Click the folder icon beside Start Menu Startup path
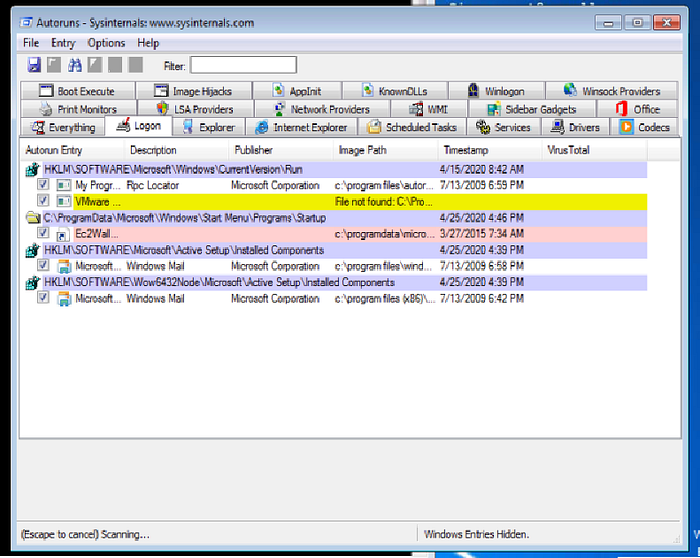 tap(33, 218)
